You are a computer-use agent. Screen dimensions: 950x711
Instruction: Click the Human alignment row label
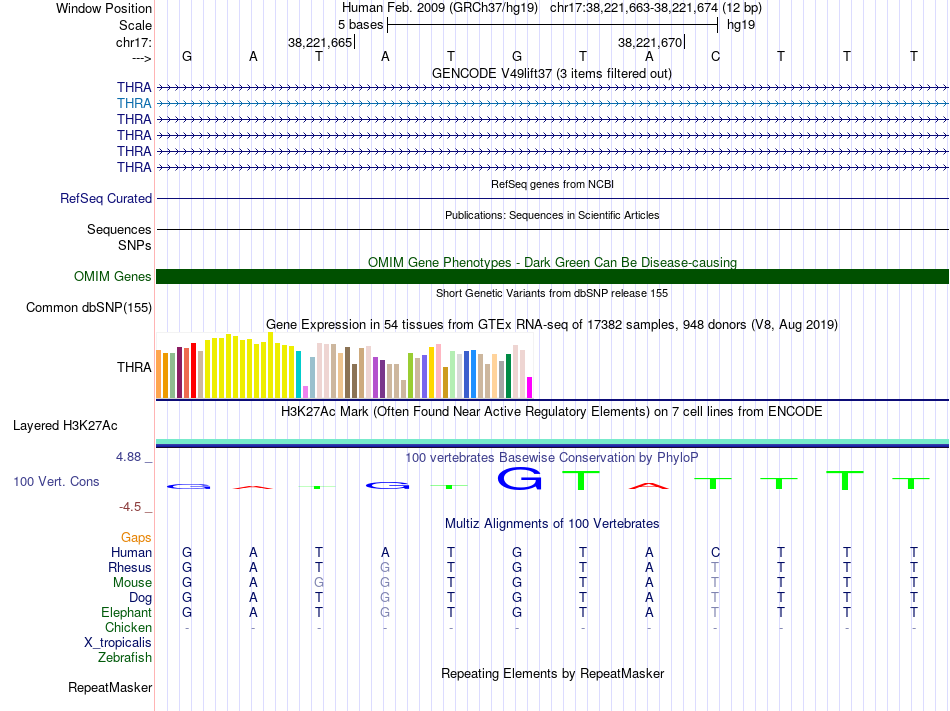[131, 552]
